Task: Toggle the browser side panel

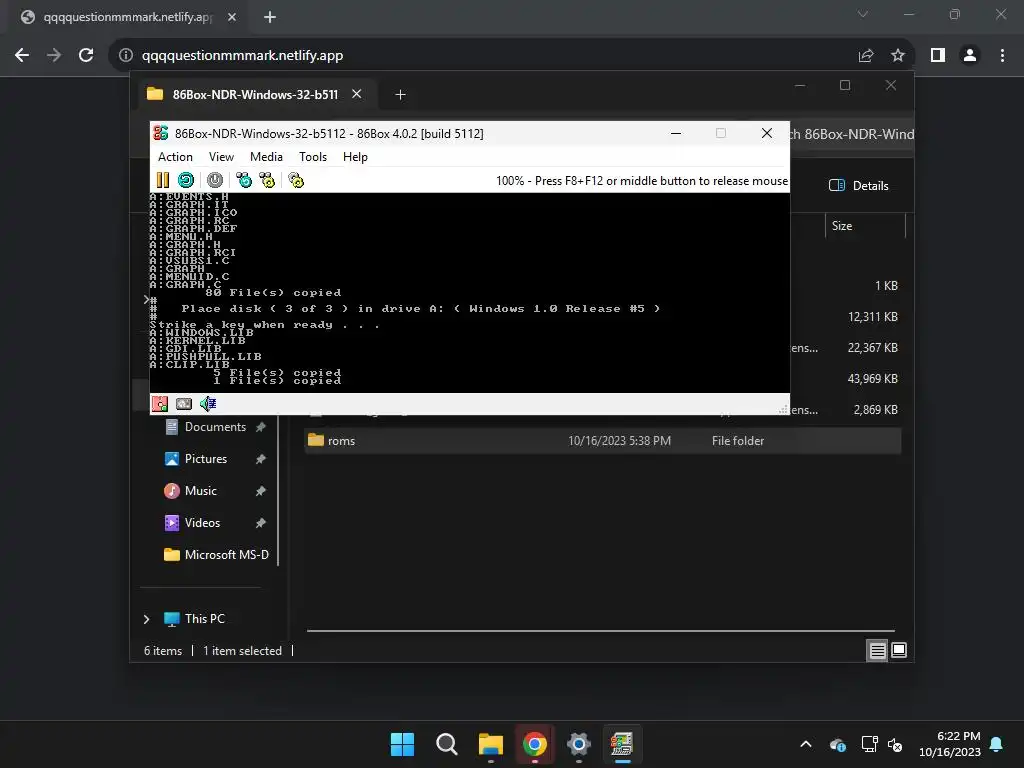Action: [938, 56]
